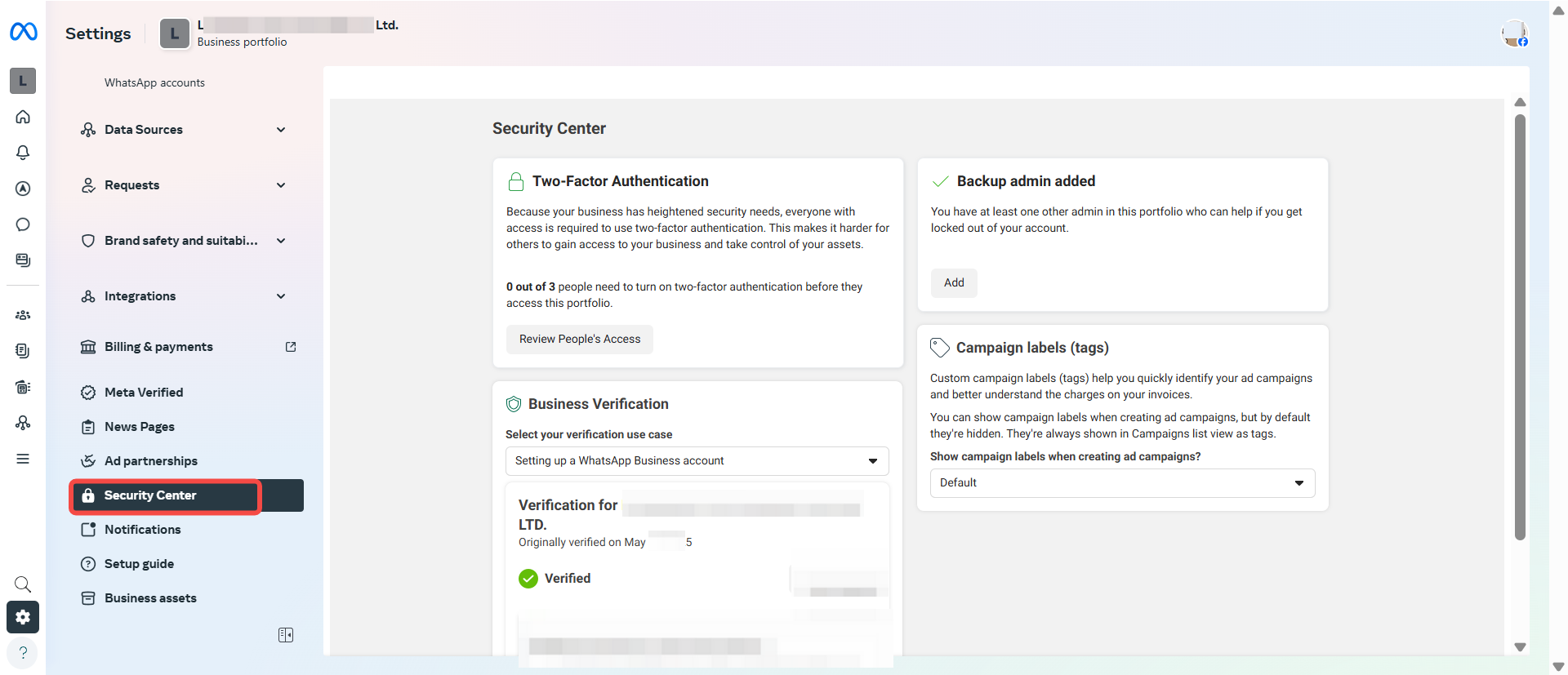The height and width of the screenshot is (675, 1568).
Task: Open the chat bubble inbox icon
Action: (x=23, y=224)
